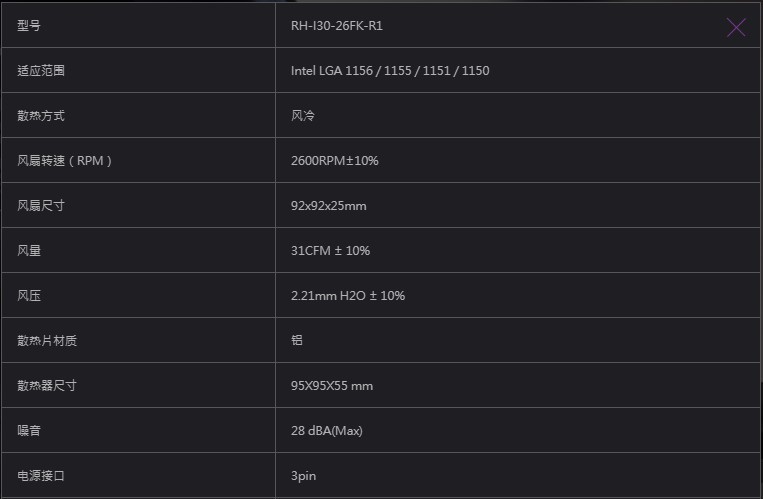
Task: Click the 3pin power connector value
Action: coord(304,476)
